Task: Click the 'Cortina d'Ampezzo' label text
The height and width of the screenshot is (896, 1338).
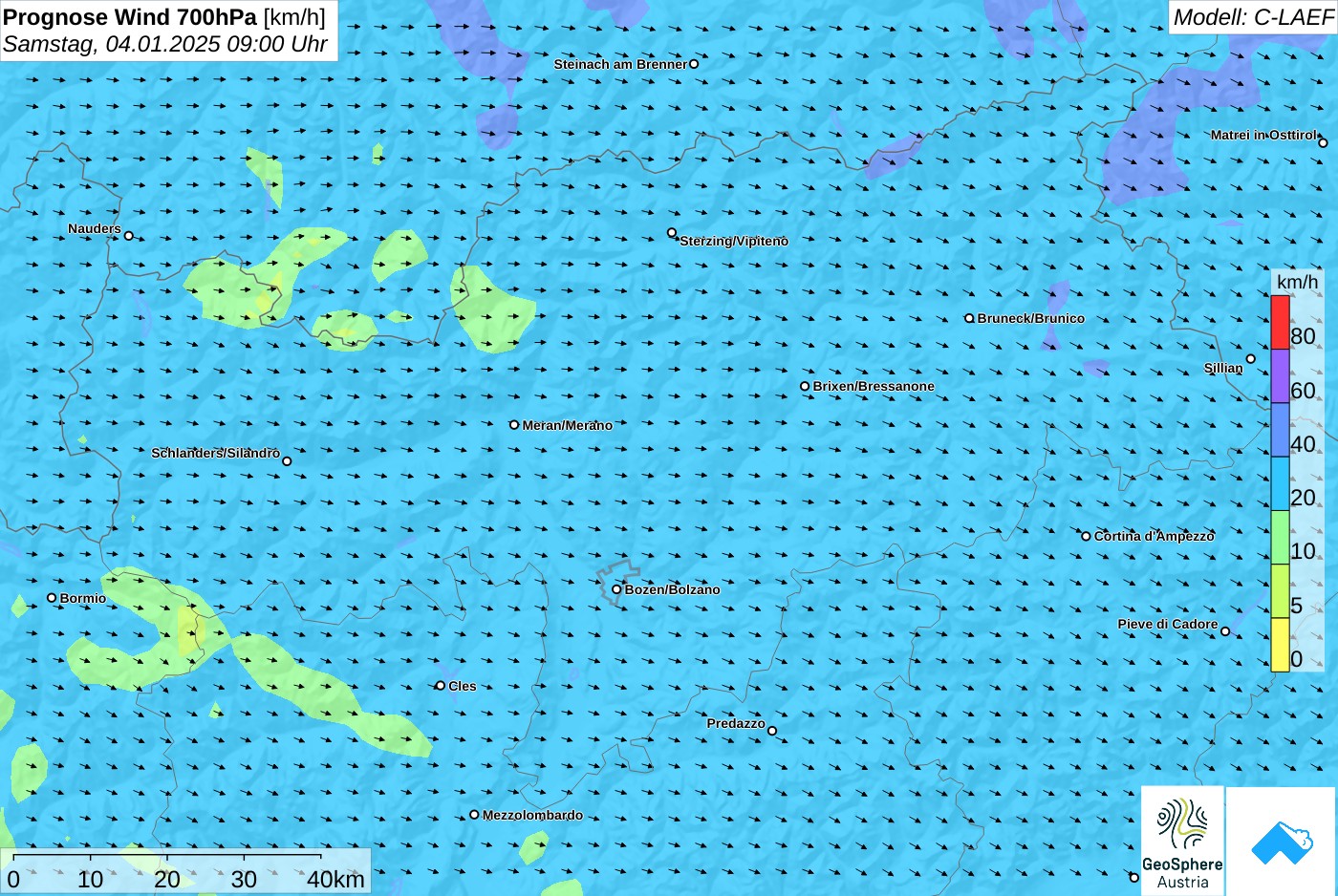Action: pyautogui.click(x=1155, y=536)
